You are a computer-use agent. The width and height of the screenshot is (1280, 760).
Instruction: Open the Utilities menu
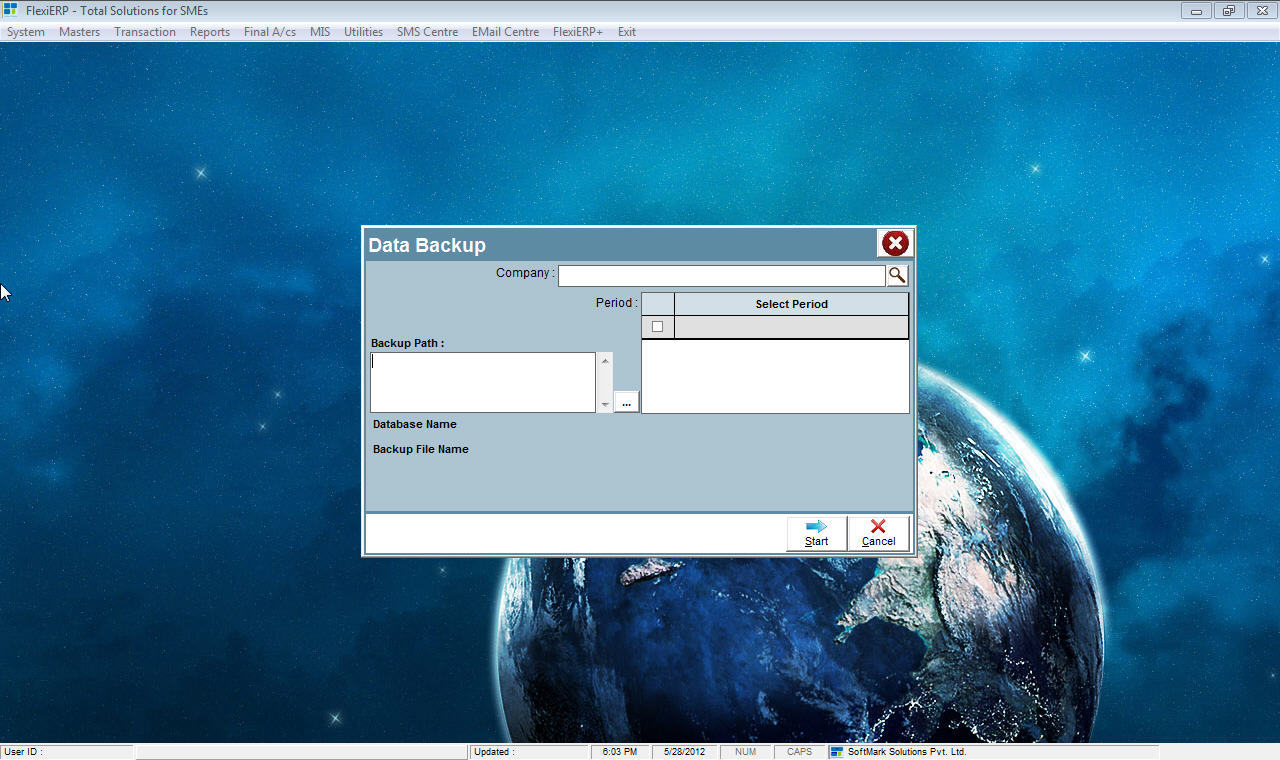(x=363, y=32)
